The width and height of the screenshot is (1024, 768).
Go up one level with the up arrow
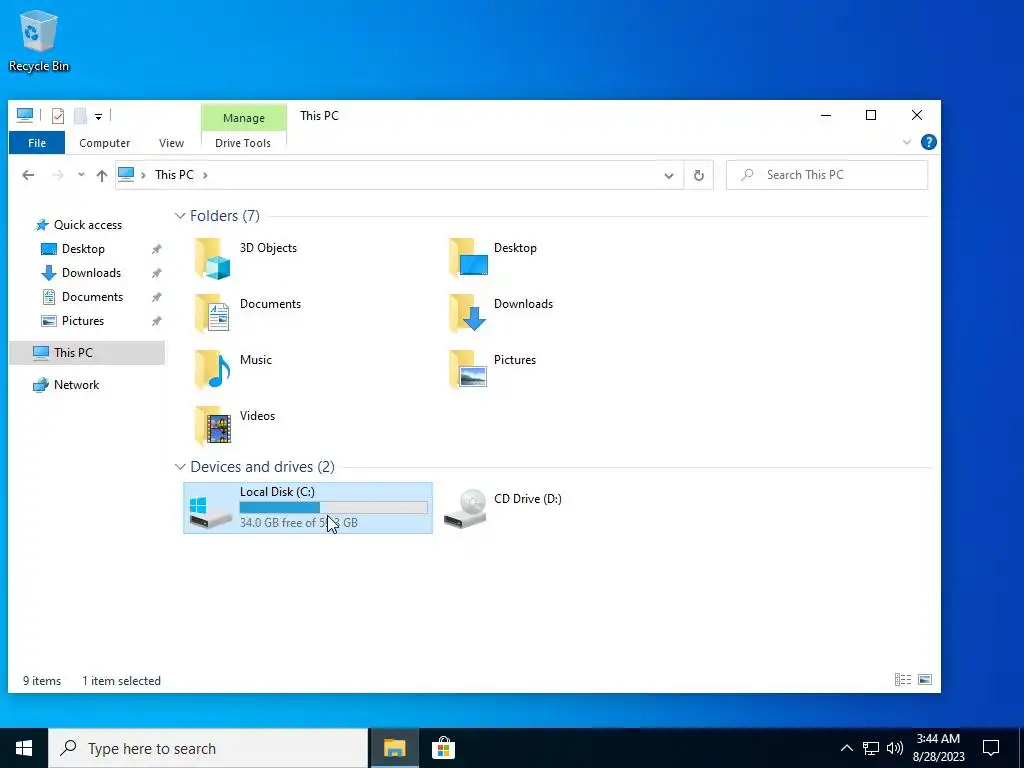pos(101,175)
